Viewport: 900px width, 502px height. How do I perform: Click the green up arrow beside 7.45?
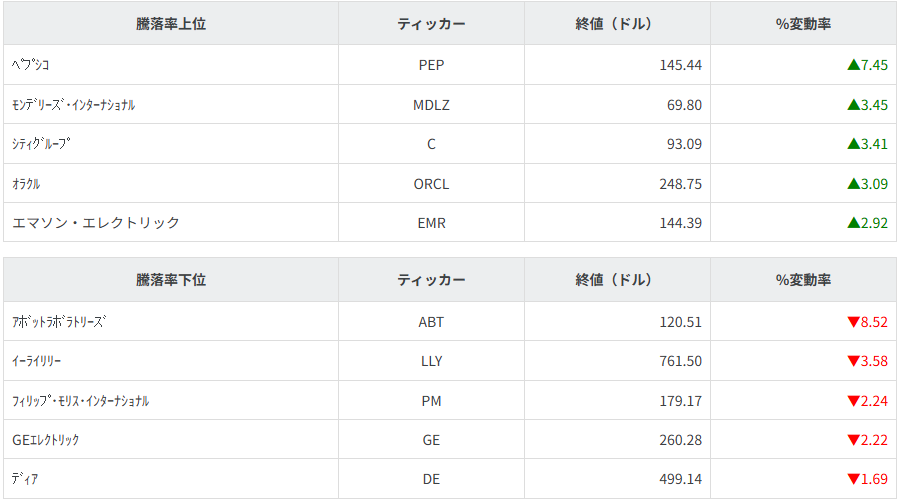[x=853, y=65]
